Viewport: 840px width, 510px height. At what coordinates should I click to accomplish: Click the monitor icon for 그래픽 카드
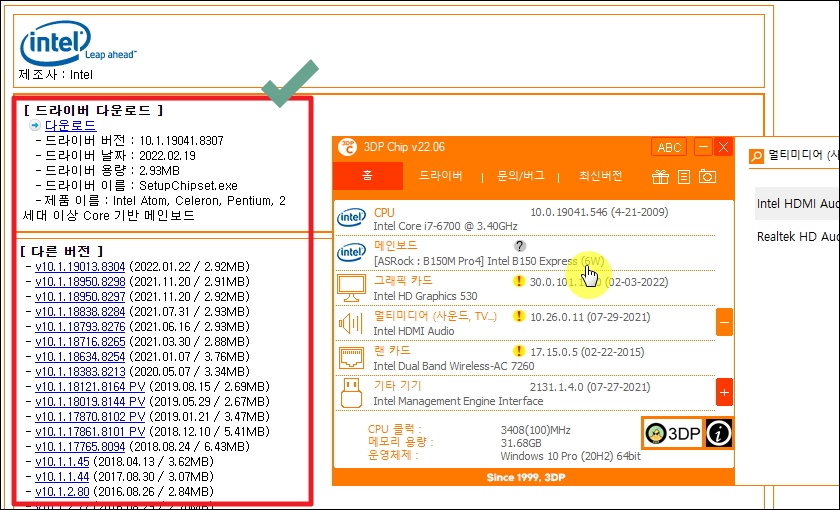pyautogui.click(x=351, y=288)
